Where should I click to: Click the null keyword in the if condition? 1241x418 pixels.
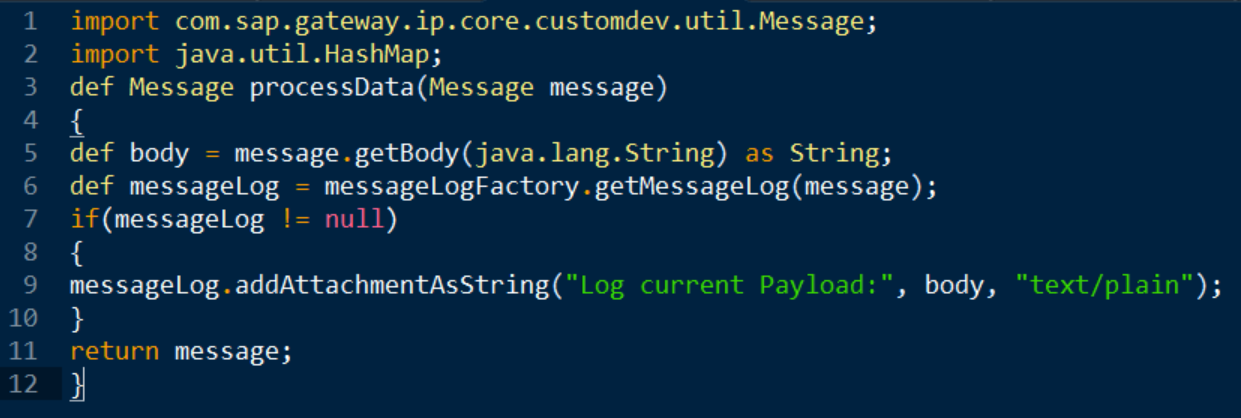pyautogui.click(x=354, y=220)
